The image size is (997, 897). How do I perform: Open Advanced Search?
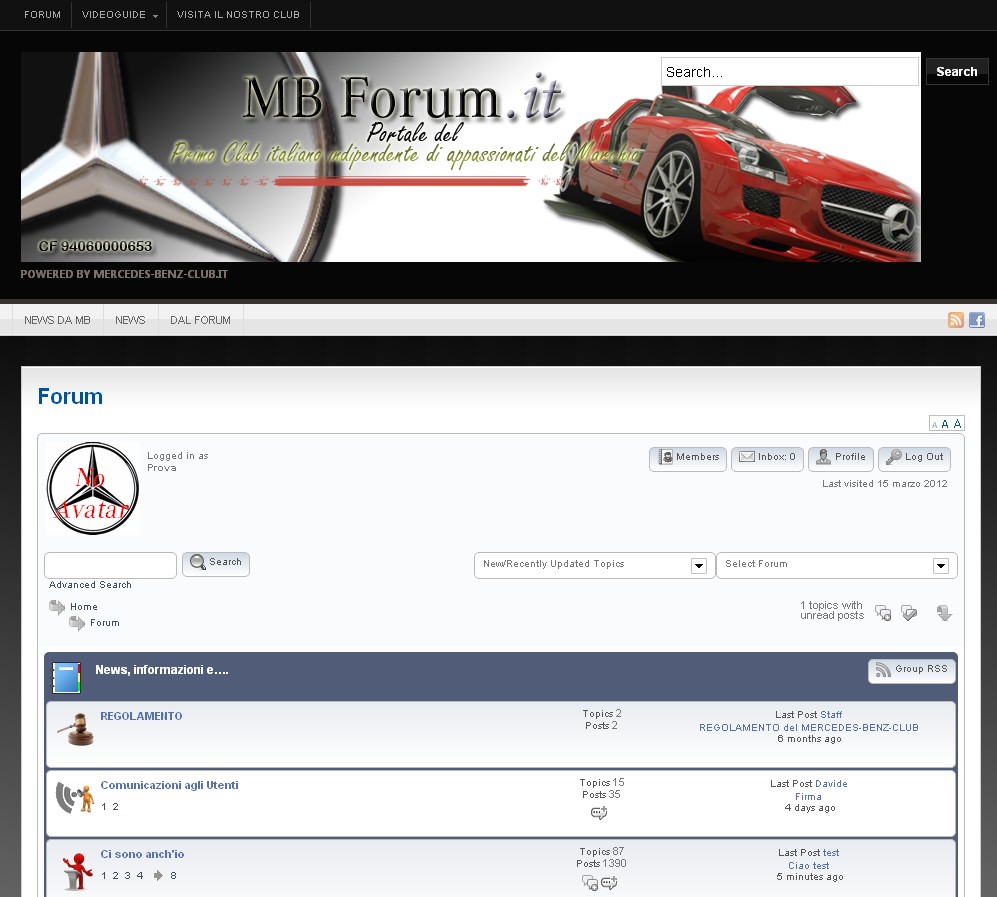click(90, 585)
